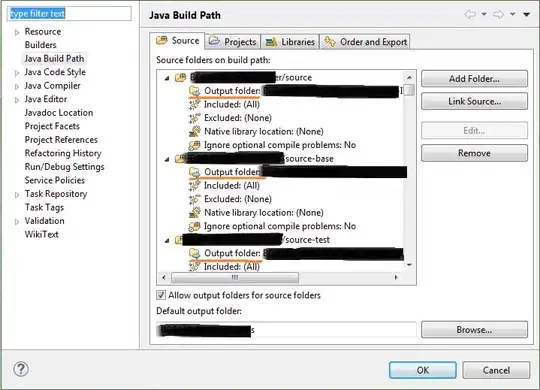Click the Excluded filter icon under /source
This screenshot has width=540, height=390.
pyautogui.click(x=195, y=118)
